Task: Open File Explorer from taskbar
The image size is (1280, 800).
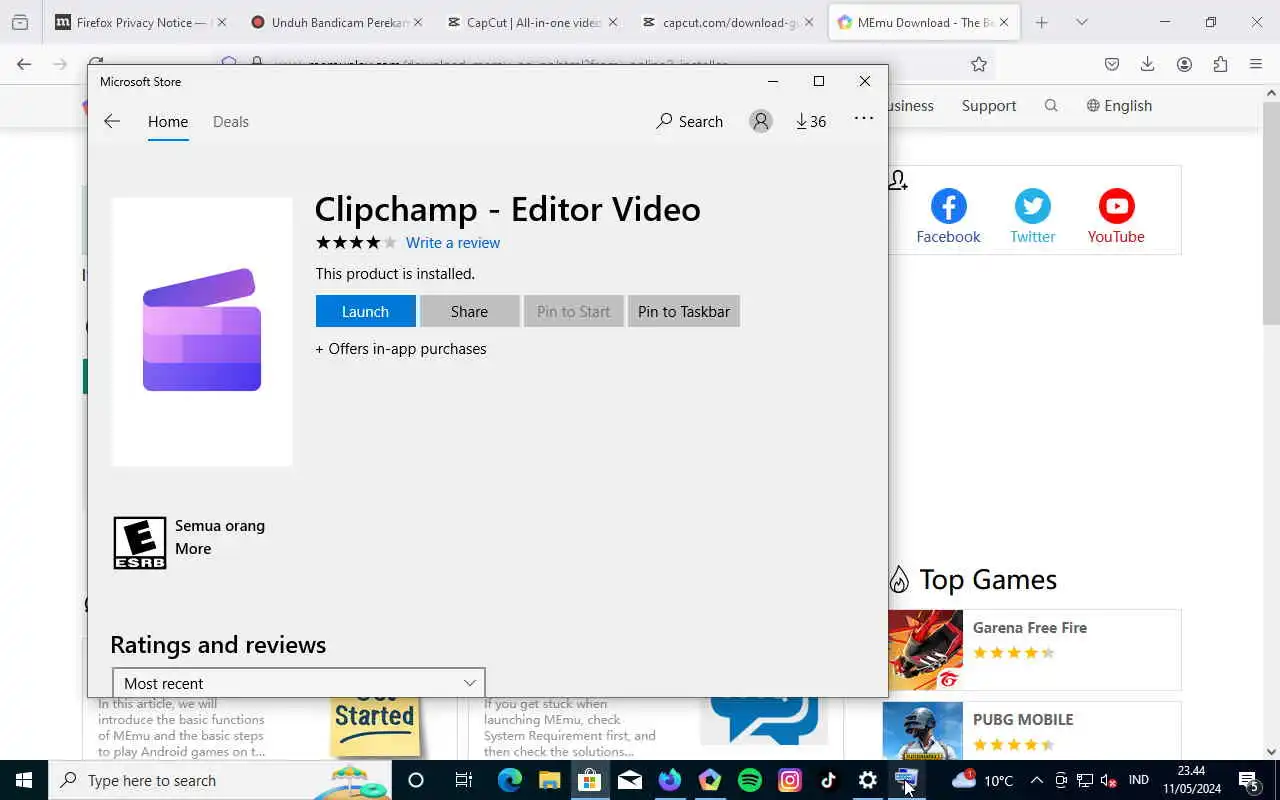Action: 549,780
